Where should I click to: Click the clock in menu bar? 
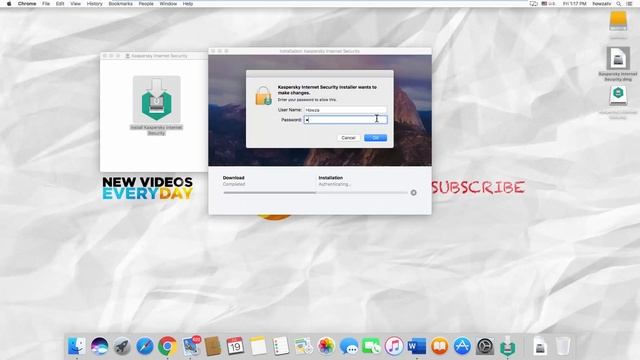pyautogui.click(x=574, y=4)
